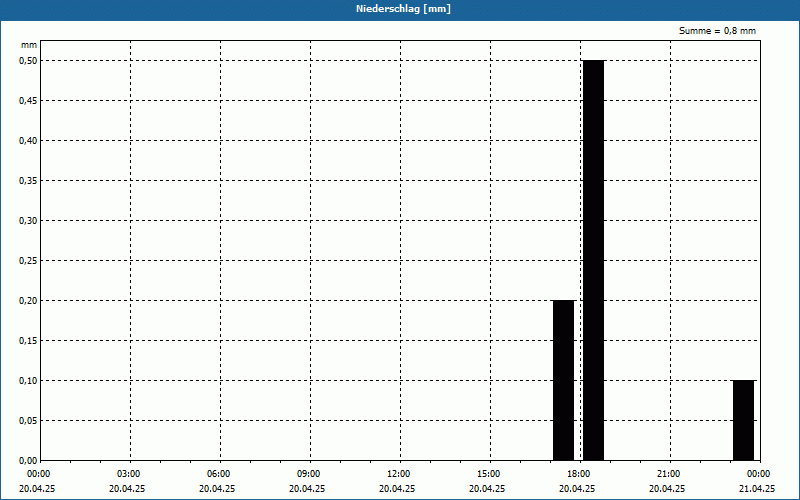800x500 pixels.
Task: Click the 0,00 y-axis value
Action: click(28, 461)
